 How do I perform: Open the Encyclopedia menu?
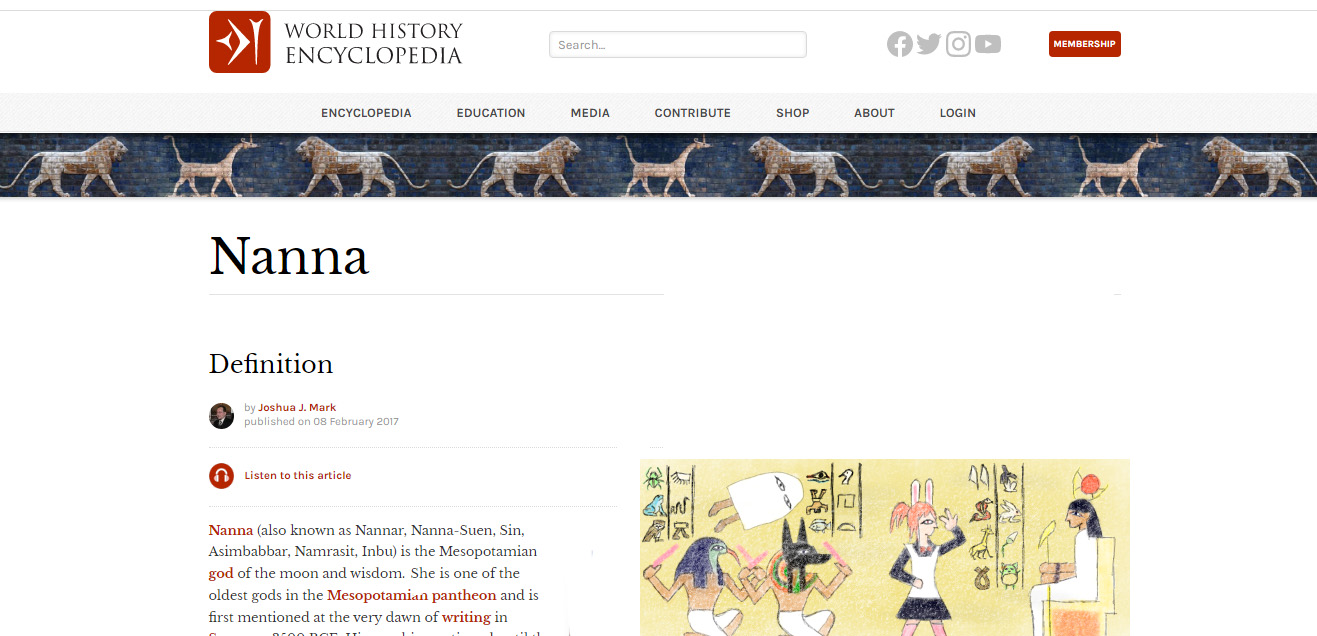click(x=366, y=113)
